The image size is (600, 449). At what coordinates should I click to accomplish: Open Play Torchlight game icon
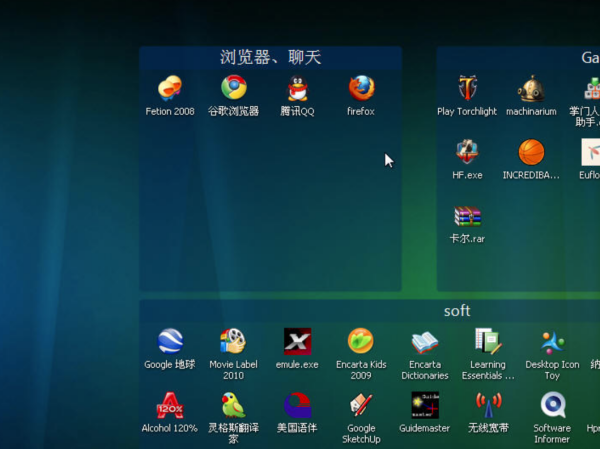[467, 88]
